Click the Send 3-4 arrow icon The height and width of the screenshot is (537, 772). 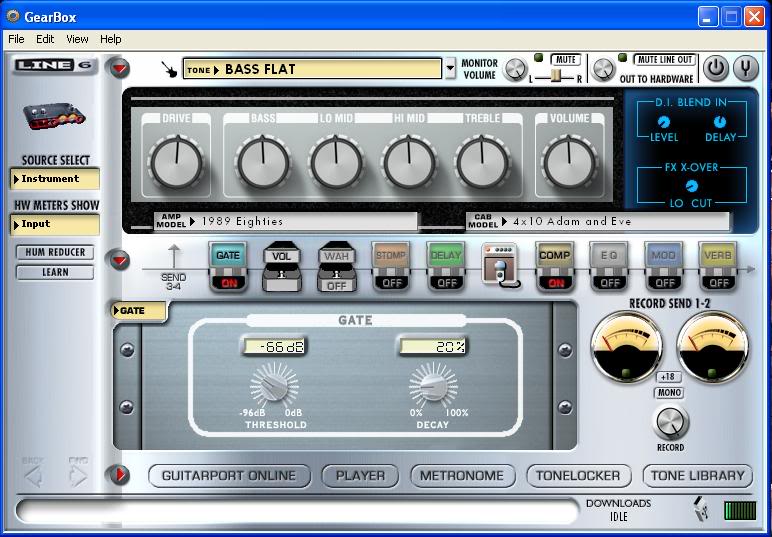point(174,257)
